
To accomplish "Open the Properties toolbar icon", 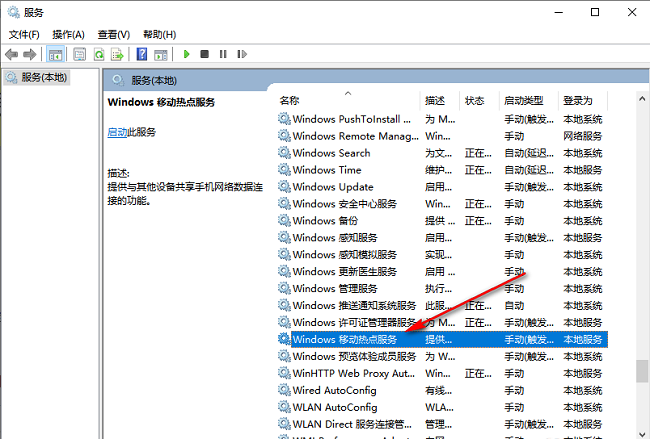I will click(79, 54).
